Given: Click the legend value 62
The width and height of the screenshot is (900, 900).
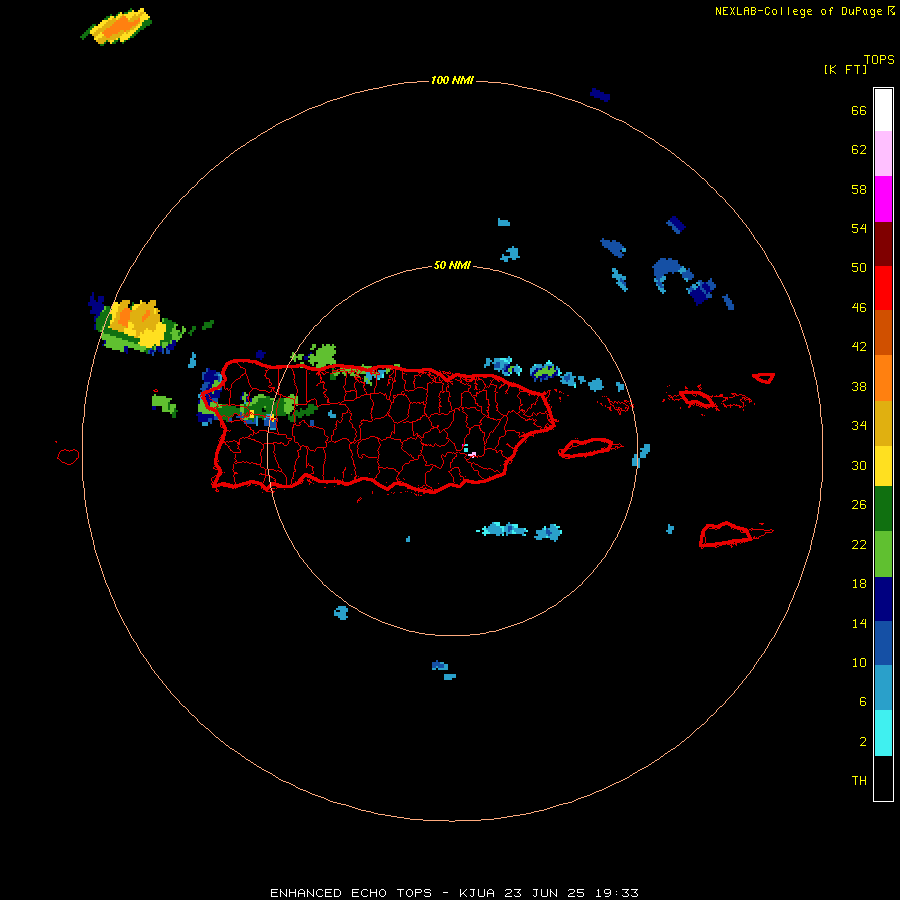Looking at the screenshot, I should click(859, 150).
